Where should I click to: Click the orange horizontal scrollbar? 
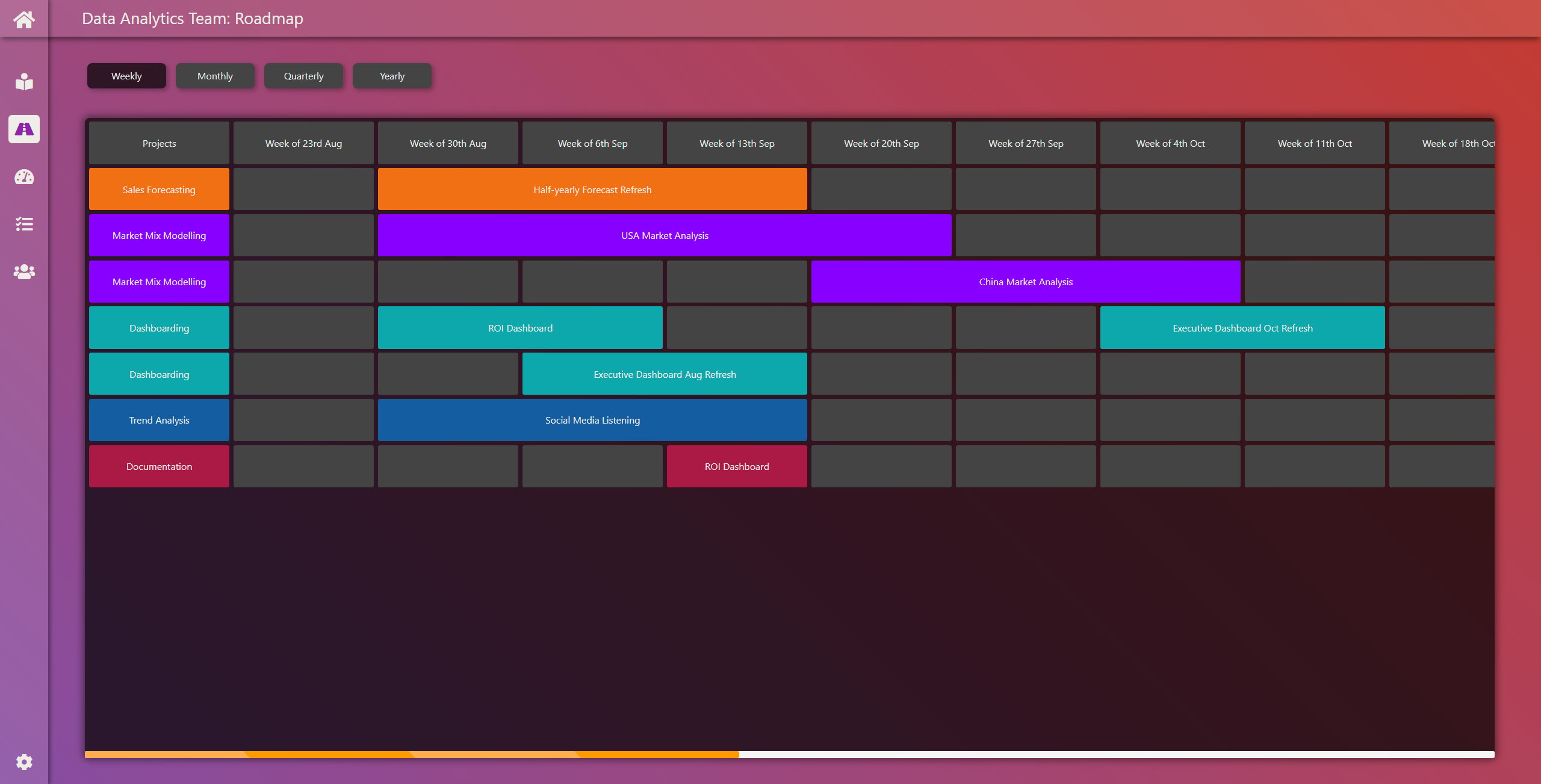pyautogui.click(x=412, y=754)
